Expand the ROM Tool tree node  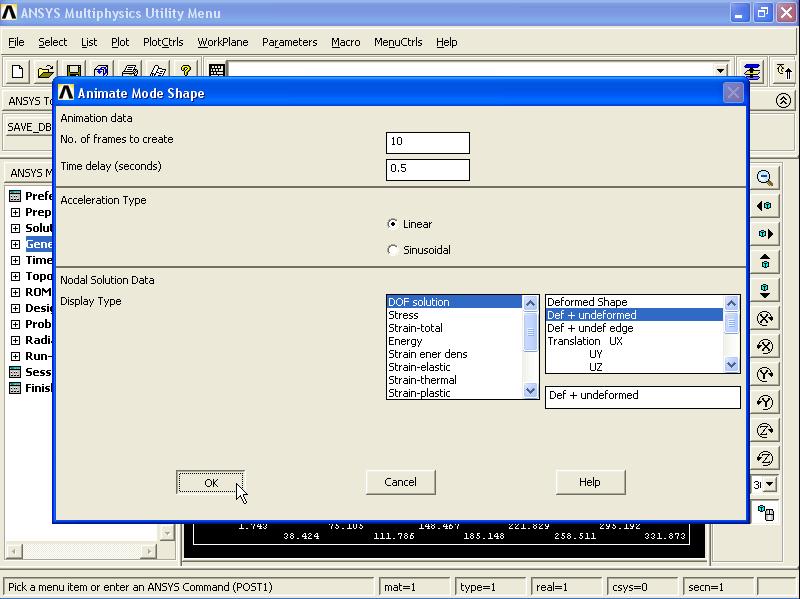tap(15, 292)
